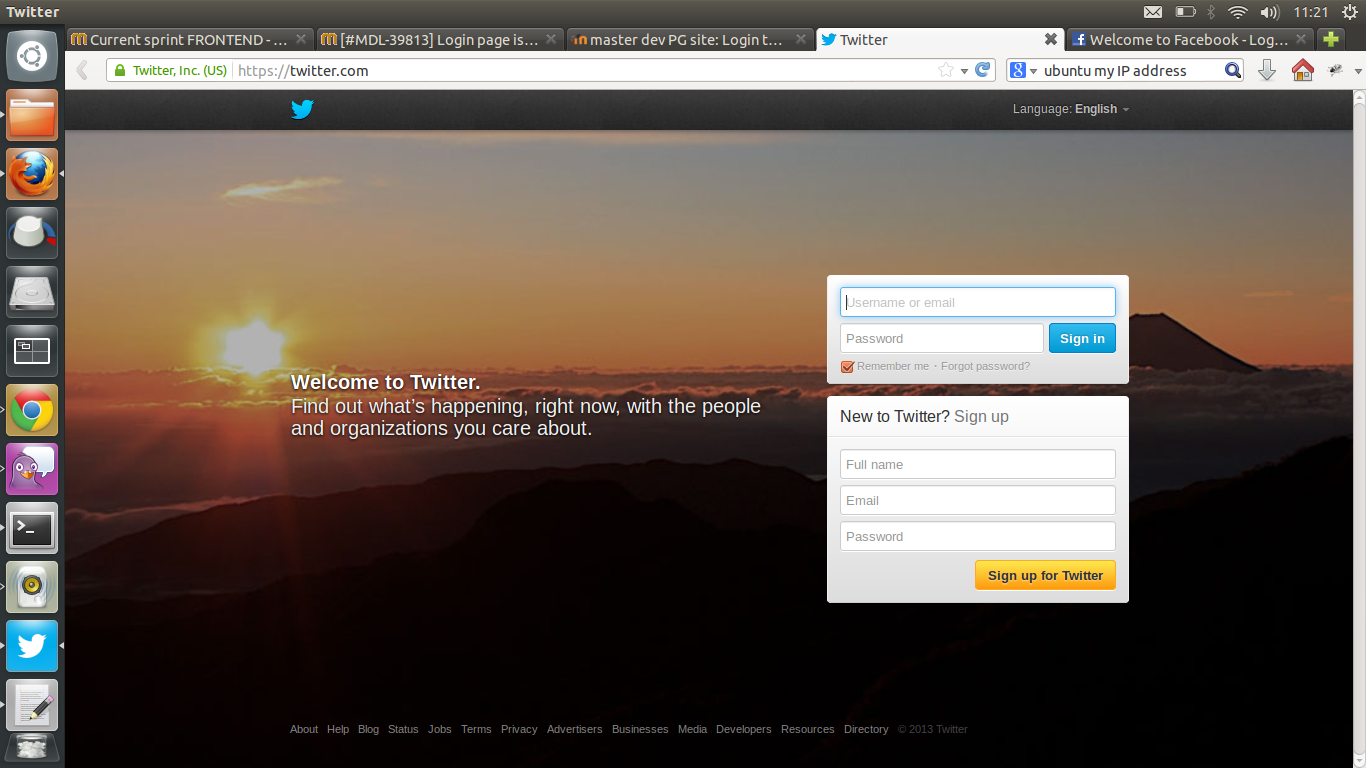Click the search magnifier icon

(1233, 70)
